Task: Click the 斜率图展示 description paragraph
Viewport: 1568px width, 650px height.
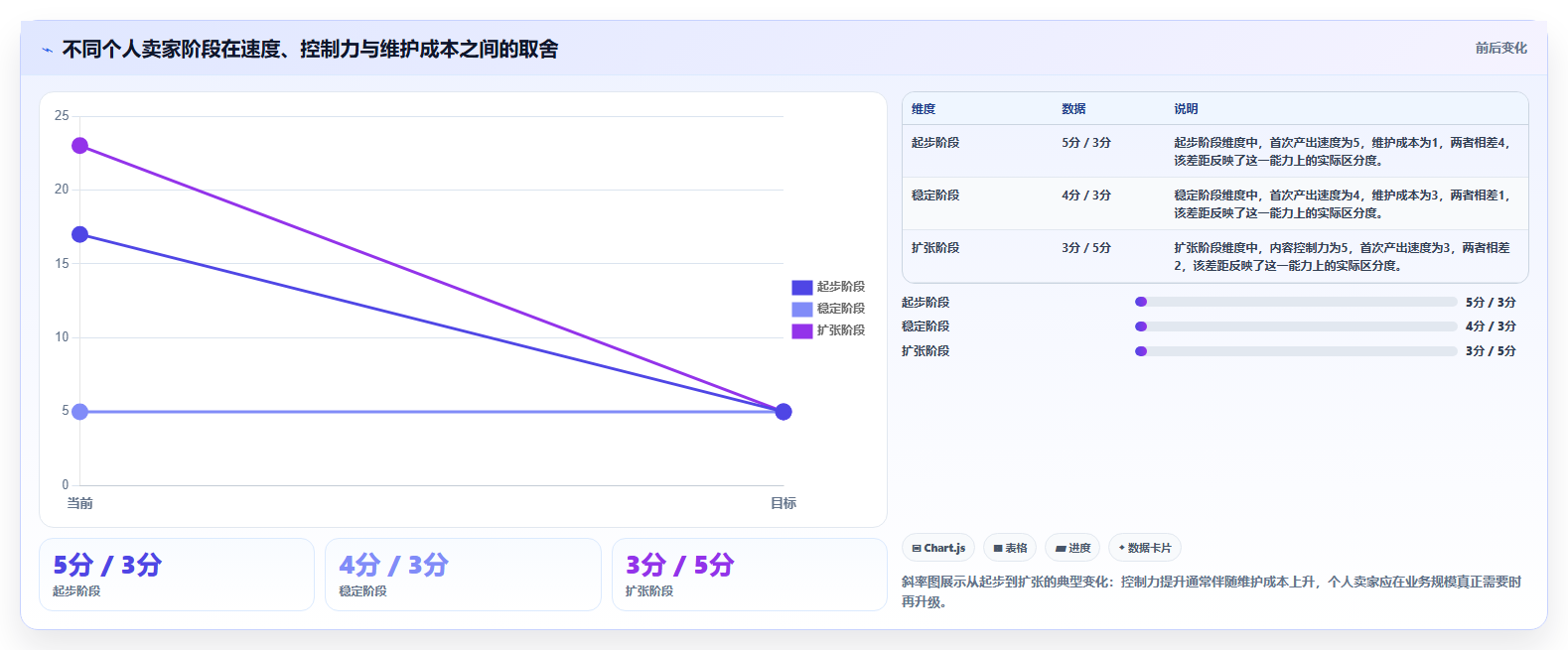Action: tap(1212, 591)
